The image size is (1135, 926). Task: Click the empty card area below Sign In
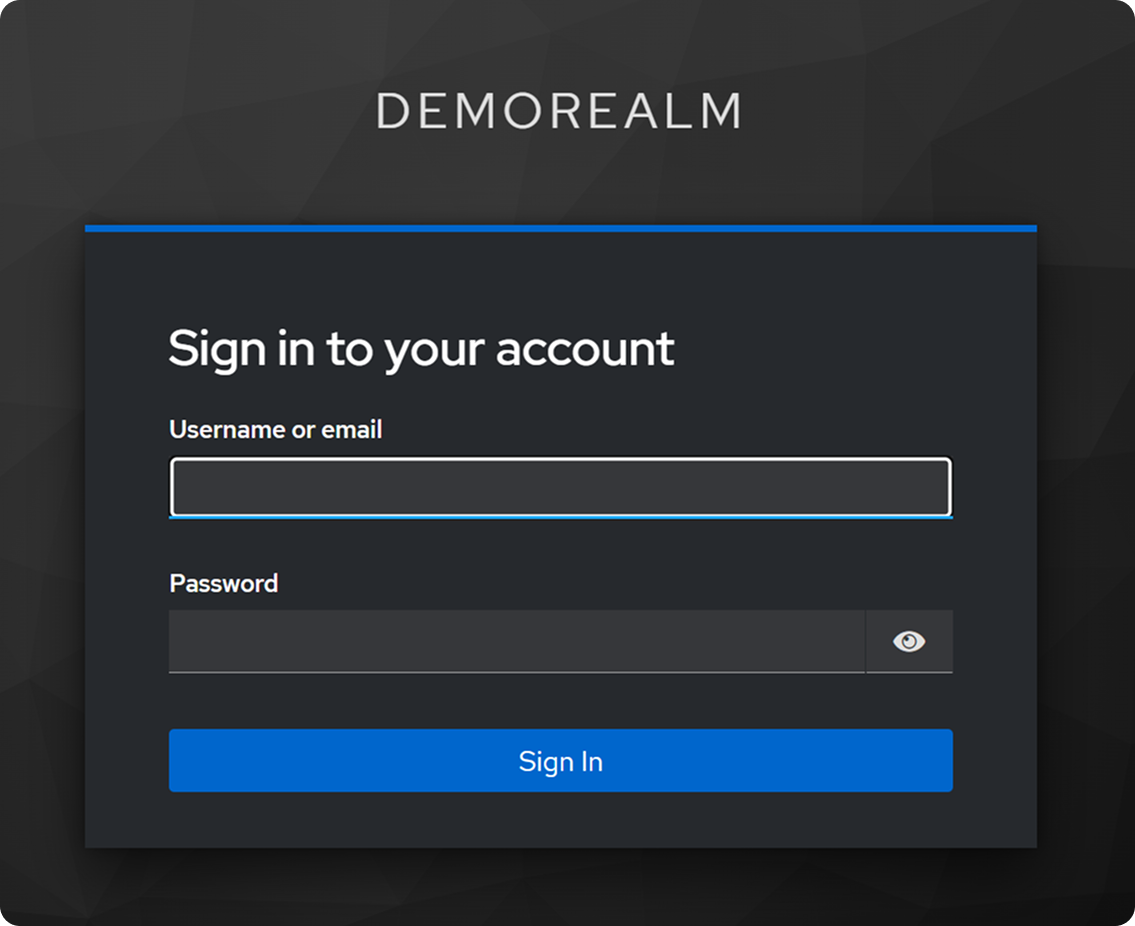[x=560, y=820]
